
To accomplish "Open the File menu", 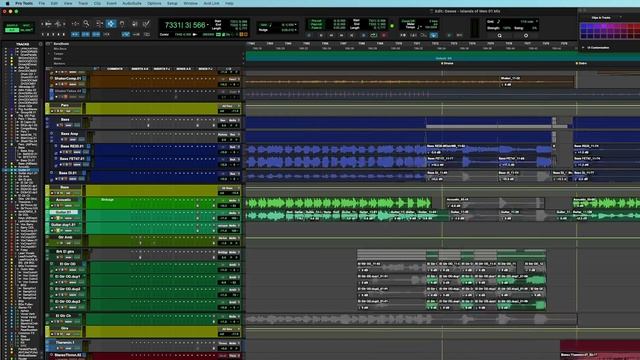I will (x=42, y=3).
